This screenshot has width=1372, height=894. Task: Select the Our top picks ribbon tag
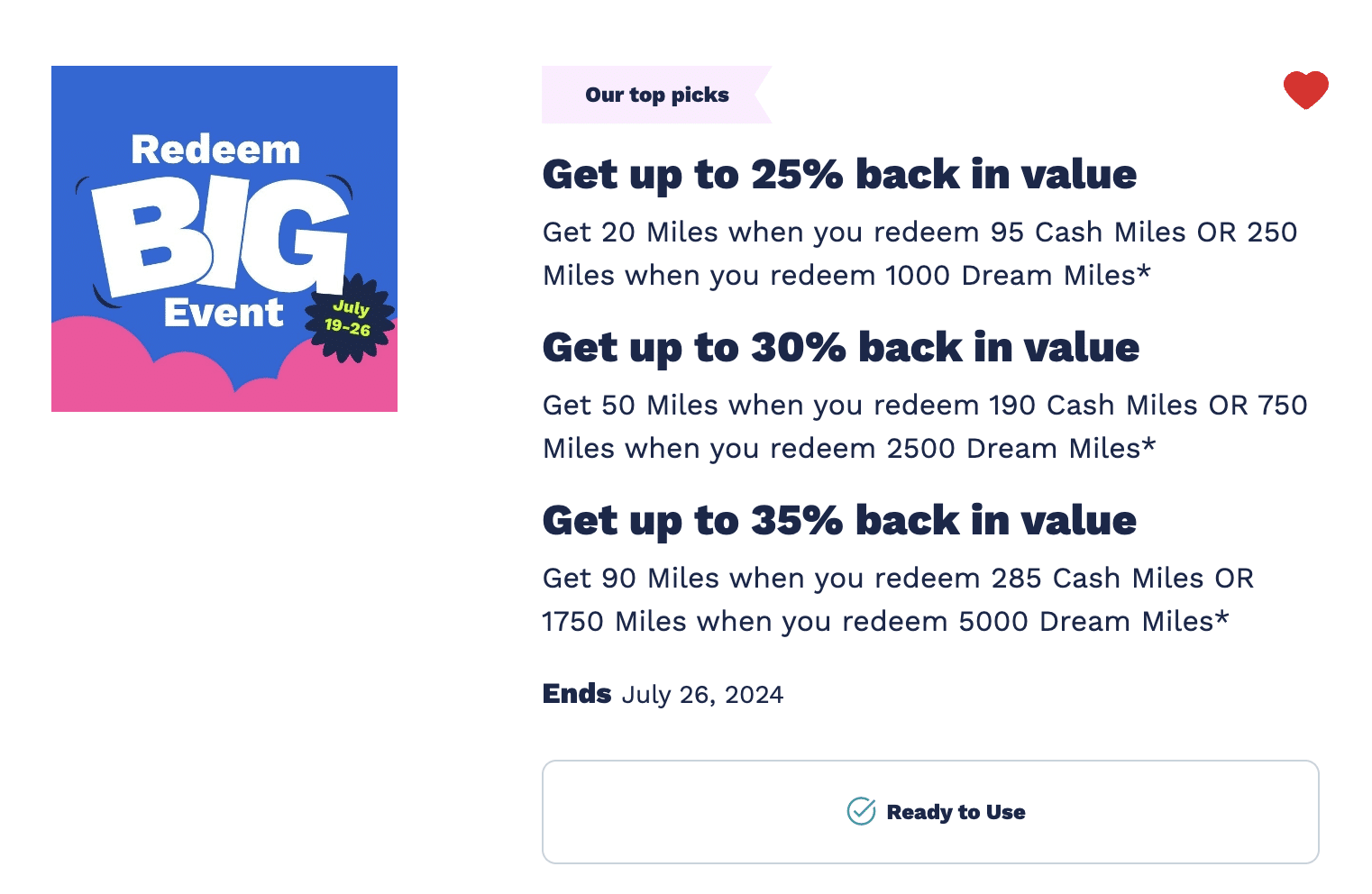click(x=656, y=95)
